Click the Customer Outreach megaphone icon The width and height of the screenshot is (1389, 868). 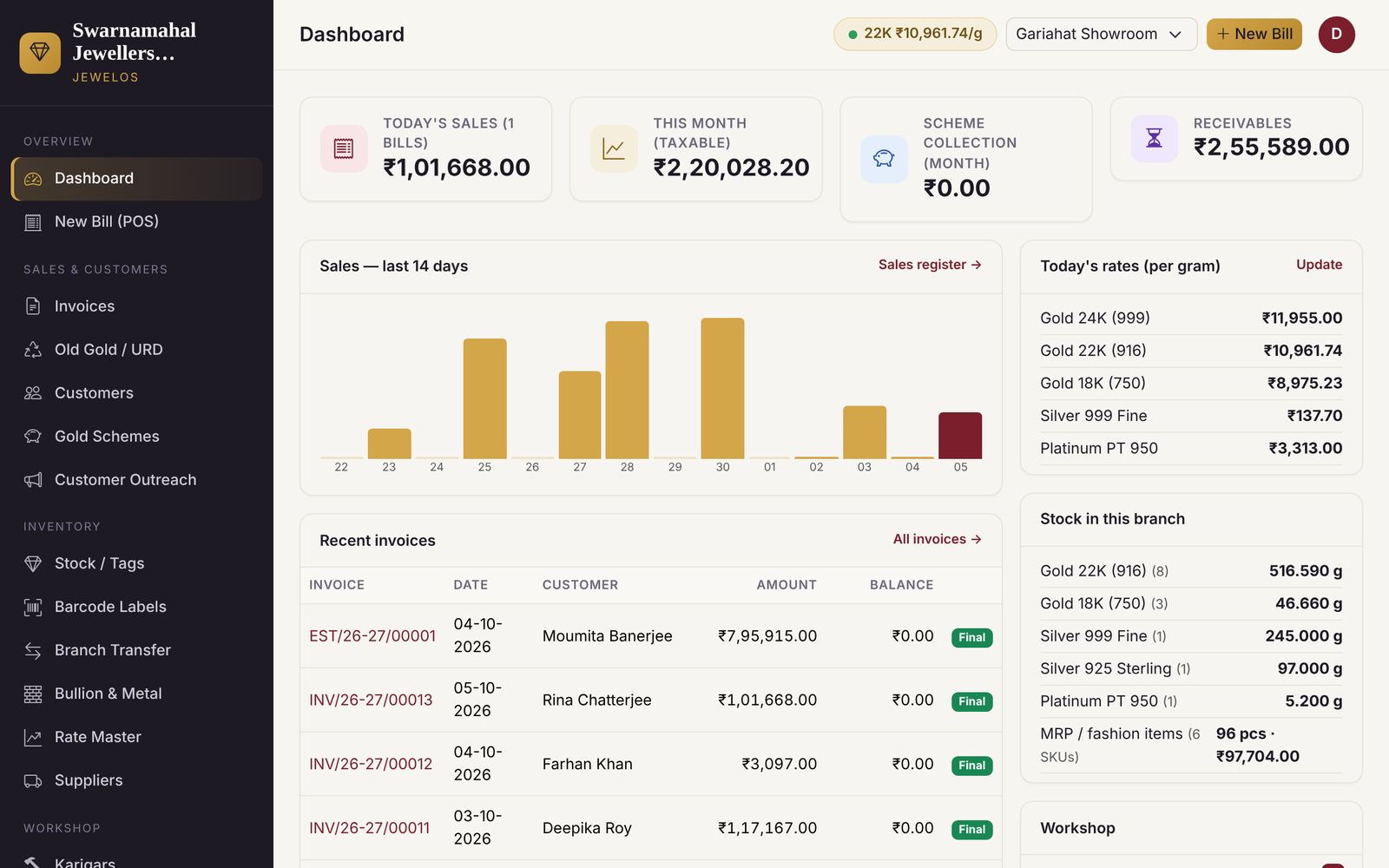tap(33, 480)
